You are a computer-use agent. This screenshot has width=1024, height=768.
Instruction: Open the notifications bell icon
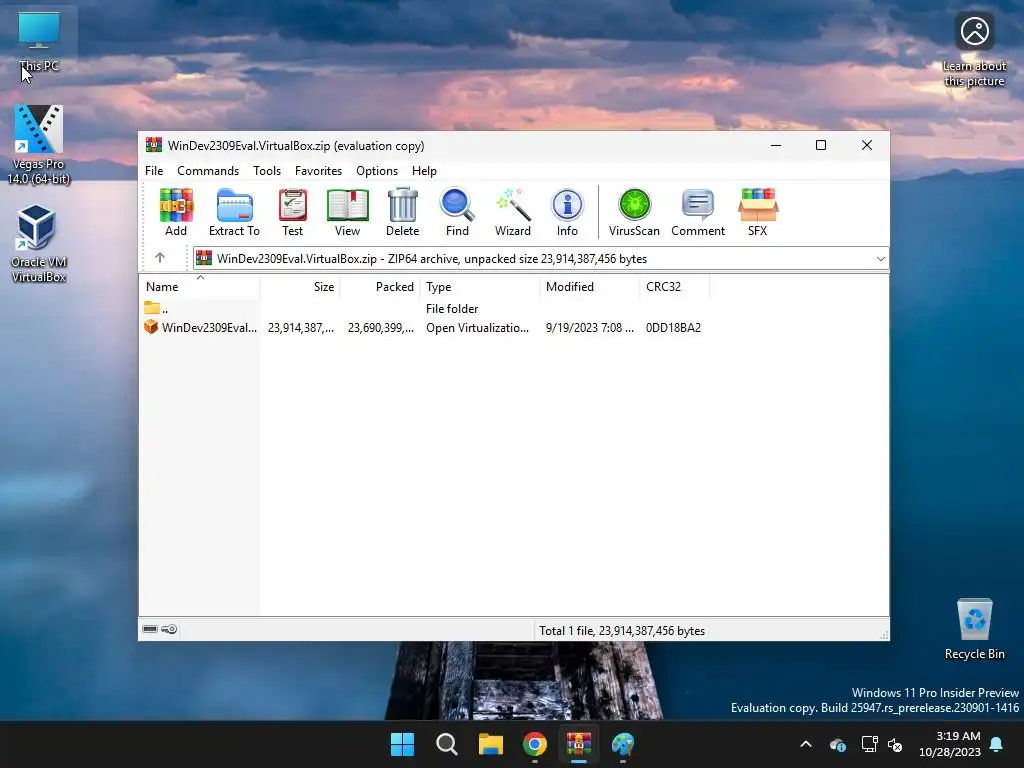coord(997,744)
